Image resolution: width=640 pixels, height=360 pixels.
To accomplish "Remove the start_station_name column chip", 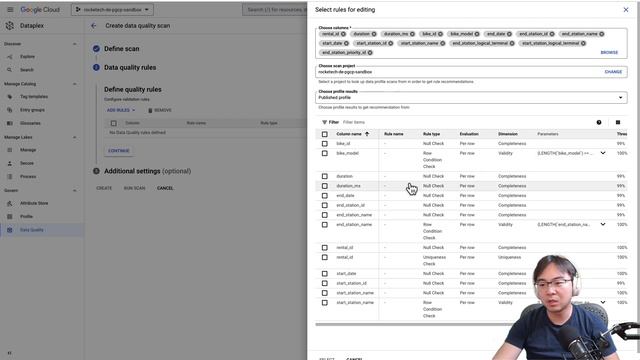I will (x=442, y=43).
